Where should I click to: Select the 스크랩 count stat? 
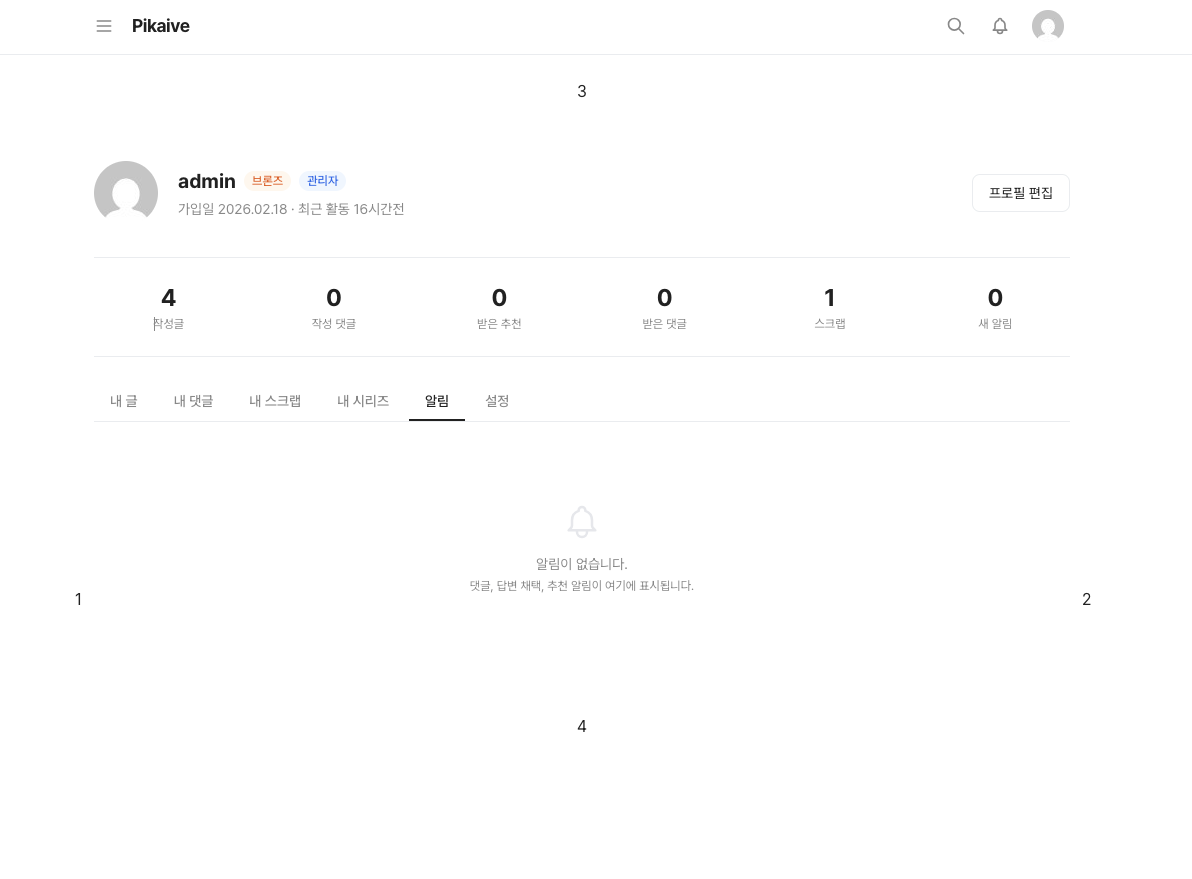click(830, 307)
